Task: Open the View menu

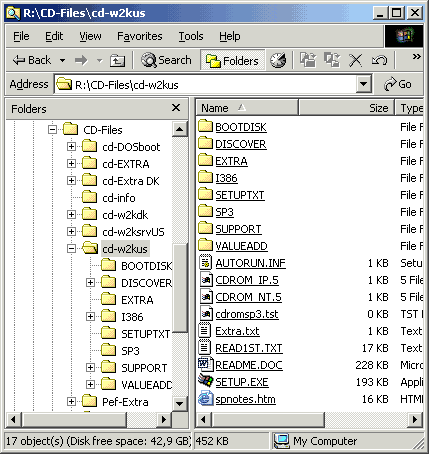Action: pos(90,36)
